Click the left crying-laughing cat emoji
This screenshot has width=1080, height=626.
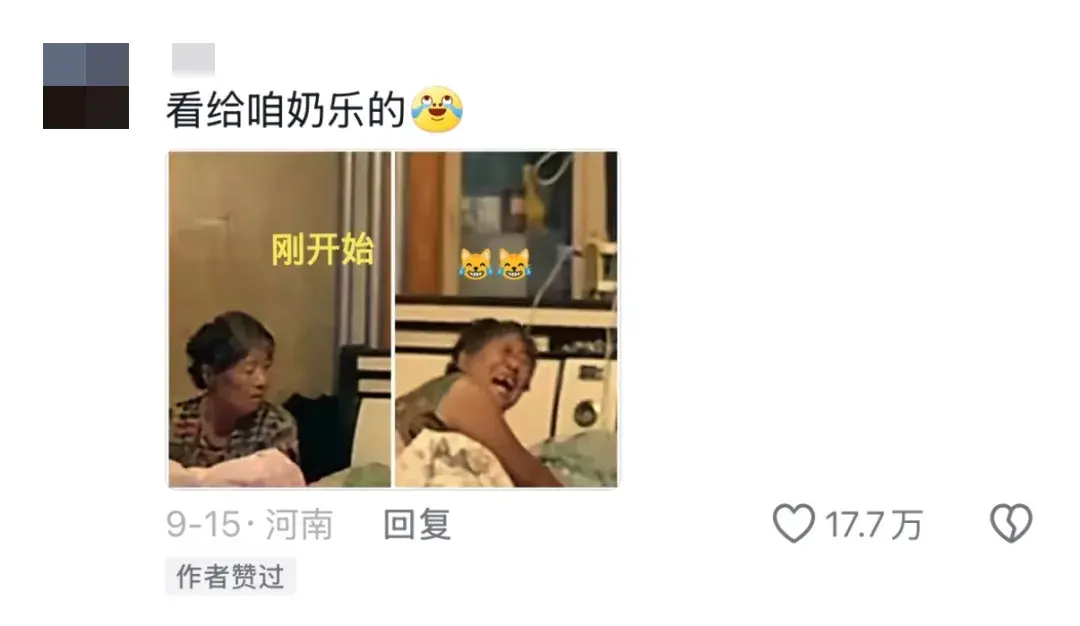pyautogui.click(x=476, y=264)
